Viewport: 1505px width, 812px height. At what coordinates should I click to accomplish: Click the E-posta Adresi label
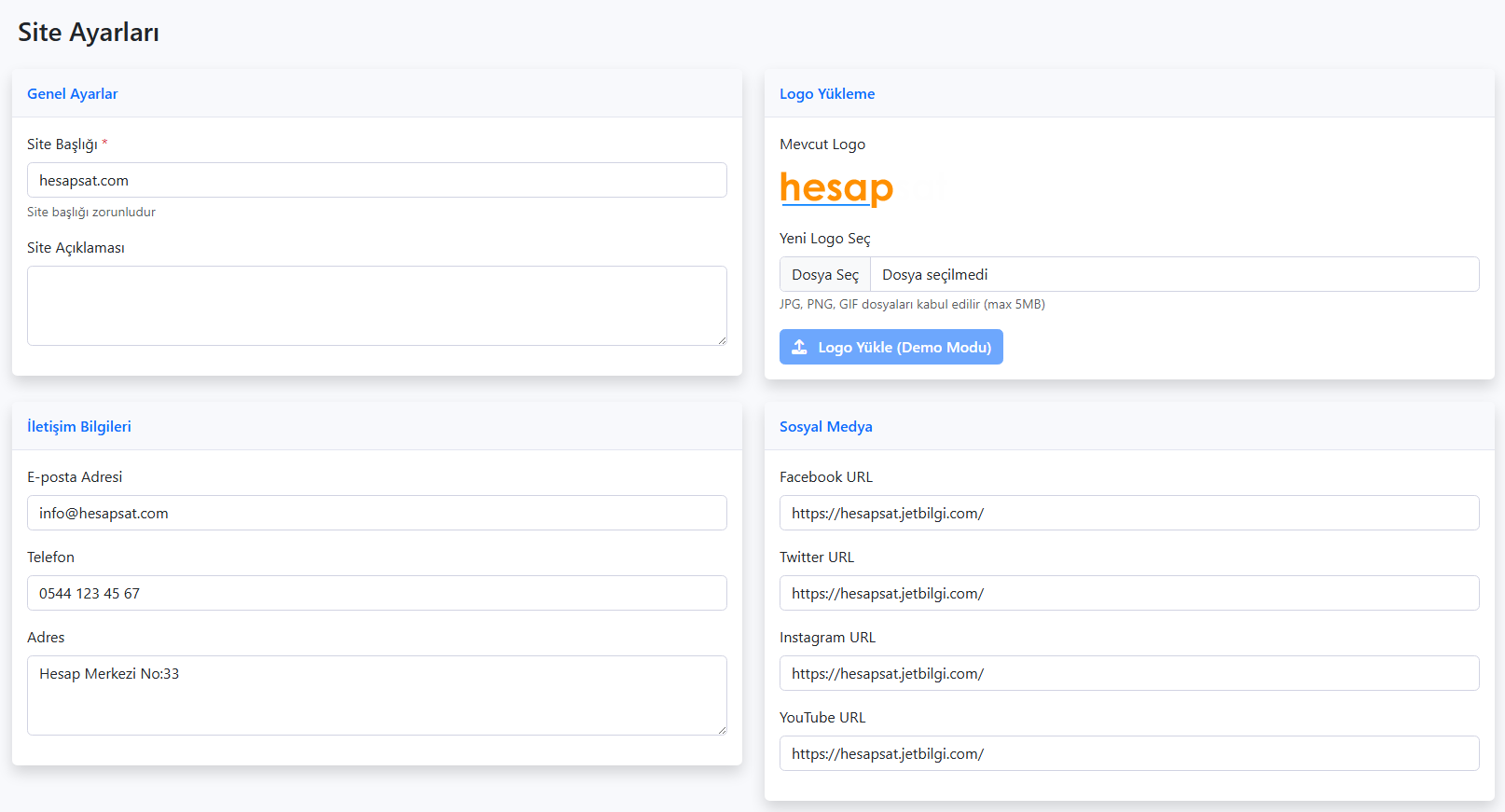[x=75, y=476]
